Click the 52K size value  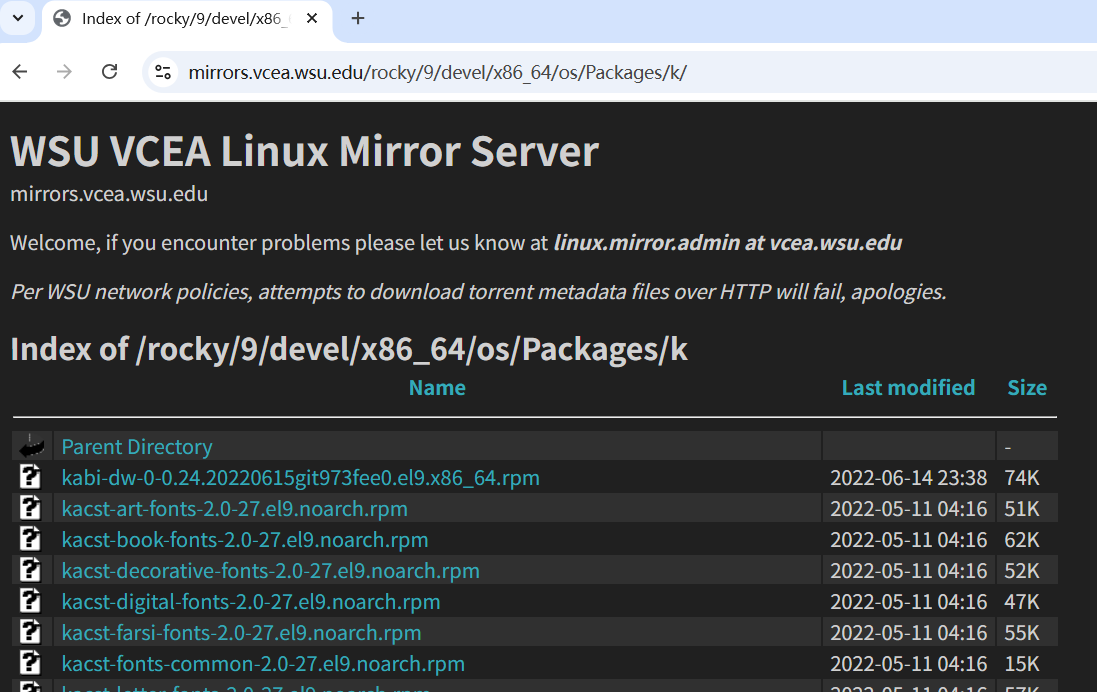(x=1022, y=570)
